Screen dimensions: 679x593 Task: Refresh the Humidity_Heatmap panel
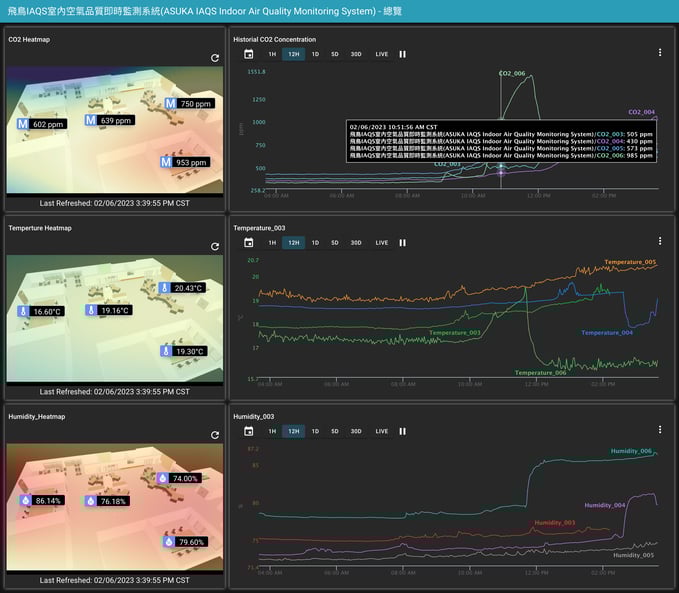coord(215,435)
